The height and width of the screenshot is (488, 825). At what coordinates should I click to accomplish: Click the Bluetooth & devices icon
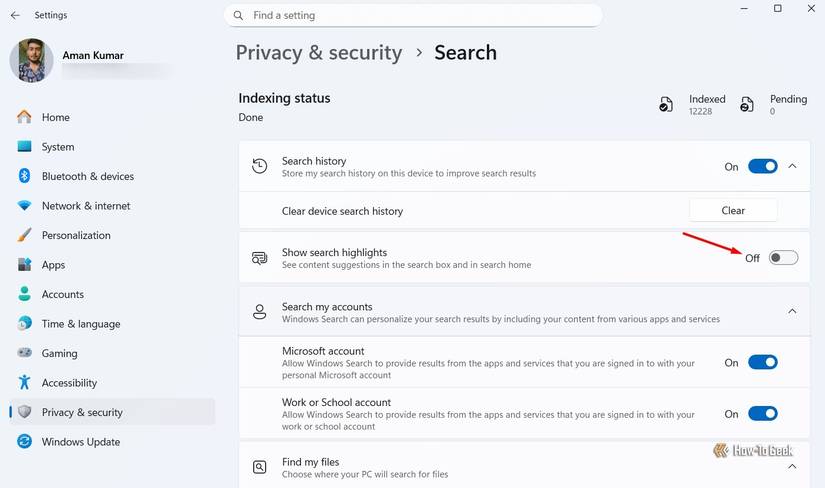(25, 176)
